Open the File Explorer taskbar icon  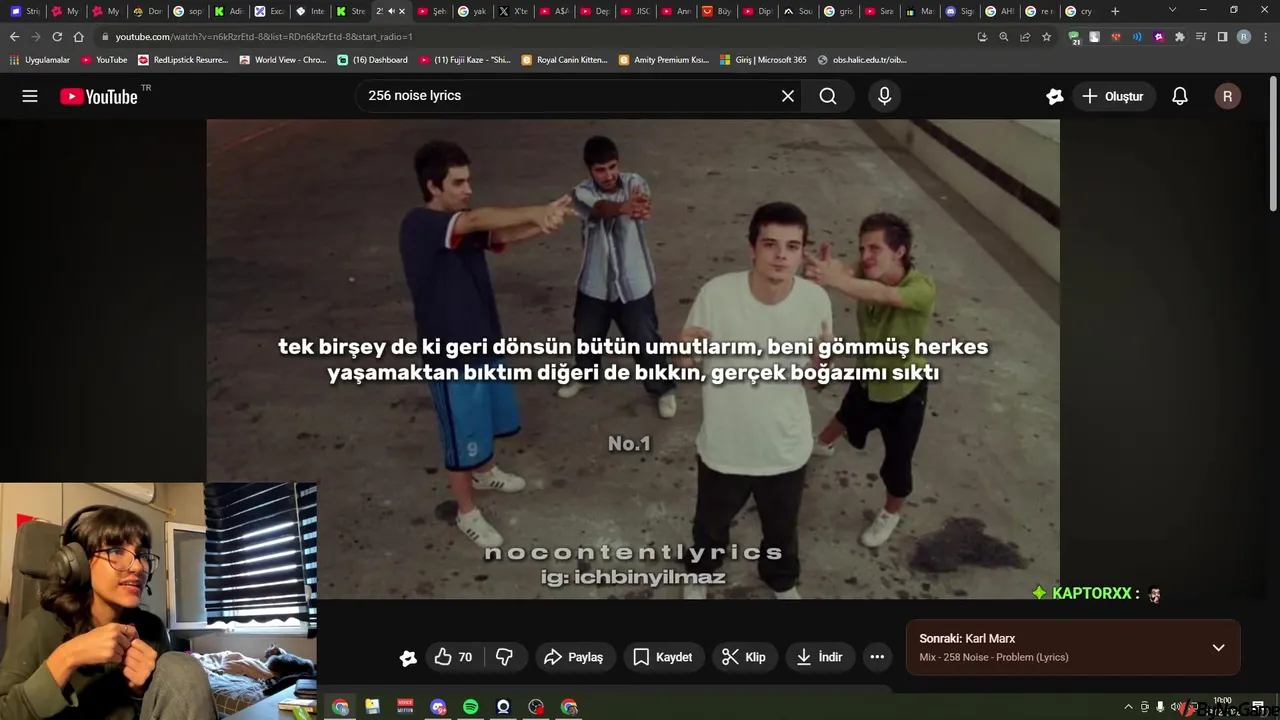coord(372,707)
